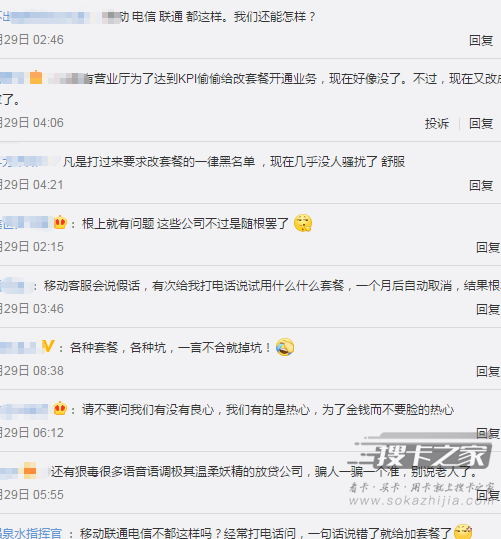Viewport: 501px width, 539px height.
Task: Open the 泉水指挥官 user profile link
Action: pyautogui.click(x=31, y=533)
